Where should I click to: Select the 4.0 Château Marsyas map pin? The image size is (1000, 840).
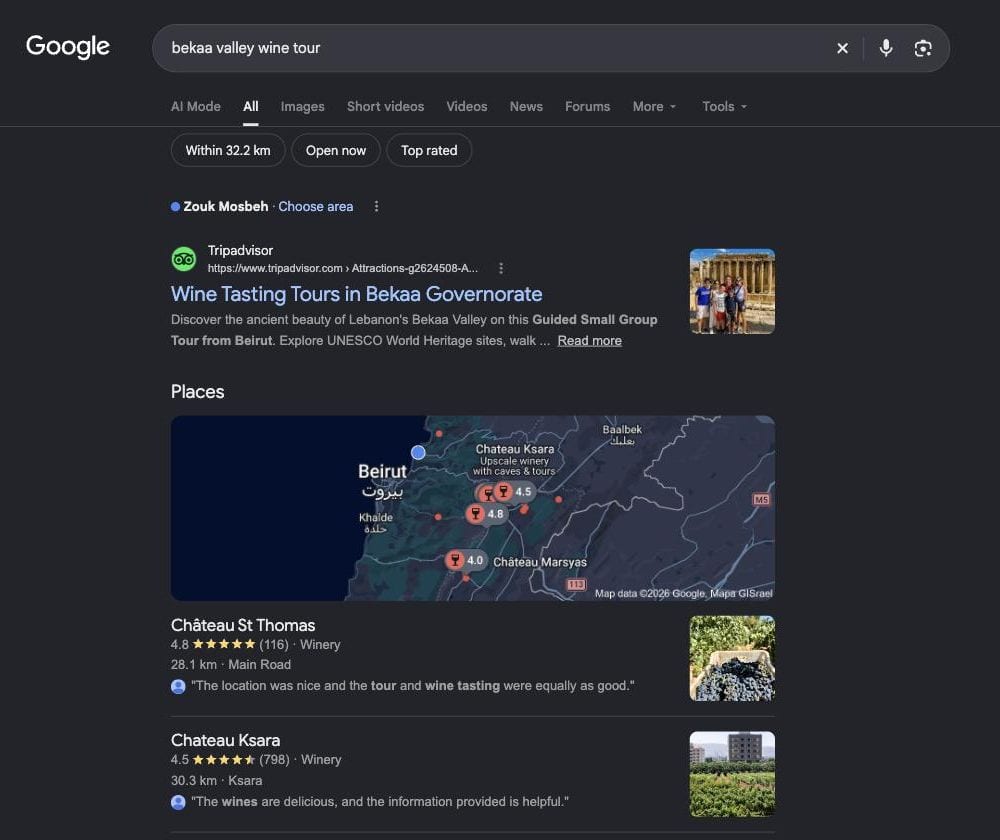pos(466,561)
